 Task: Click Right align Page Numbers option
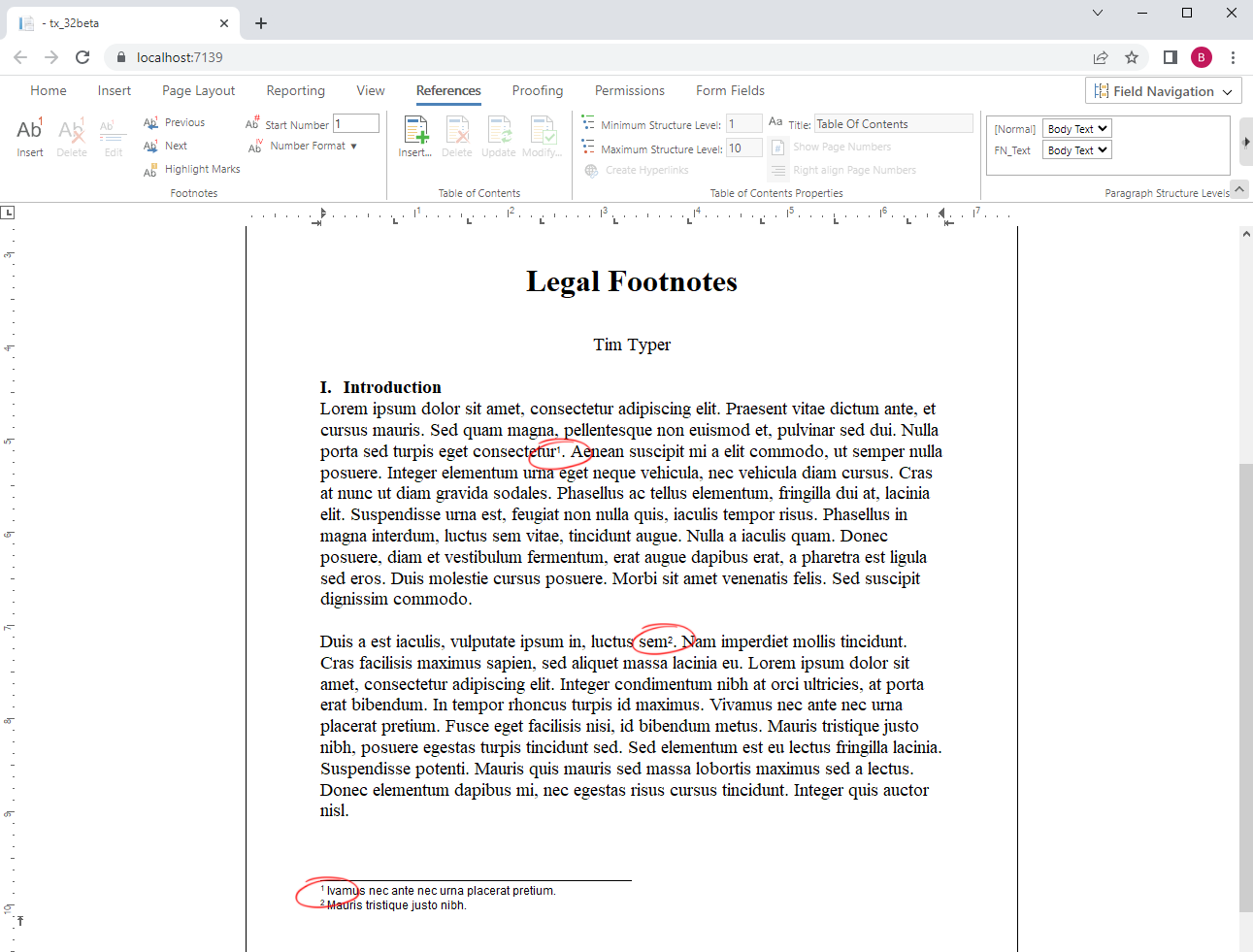tap(843, 170)
